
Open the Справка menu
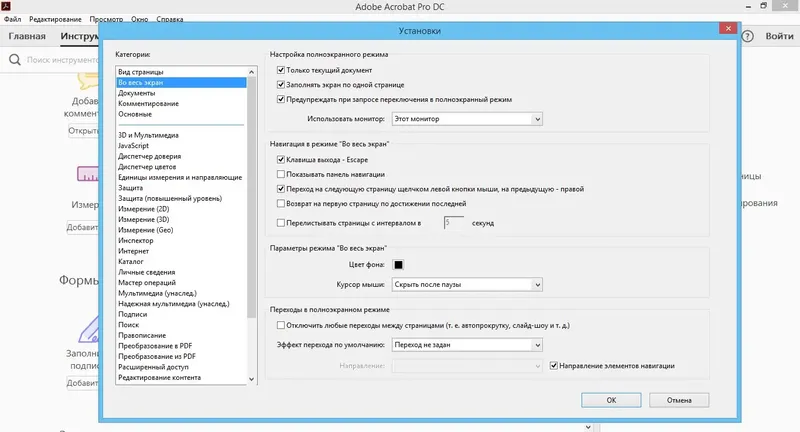click(170, 19)
